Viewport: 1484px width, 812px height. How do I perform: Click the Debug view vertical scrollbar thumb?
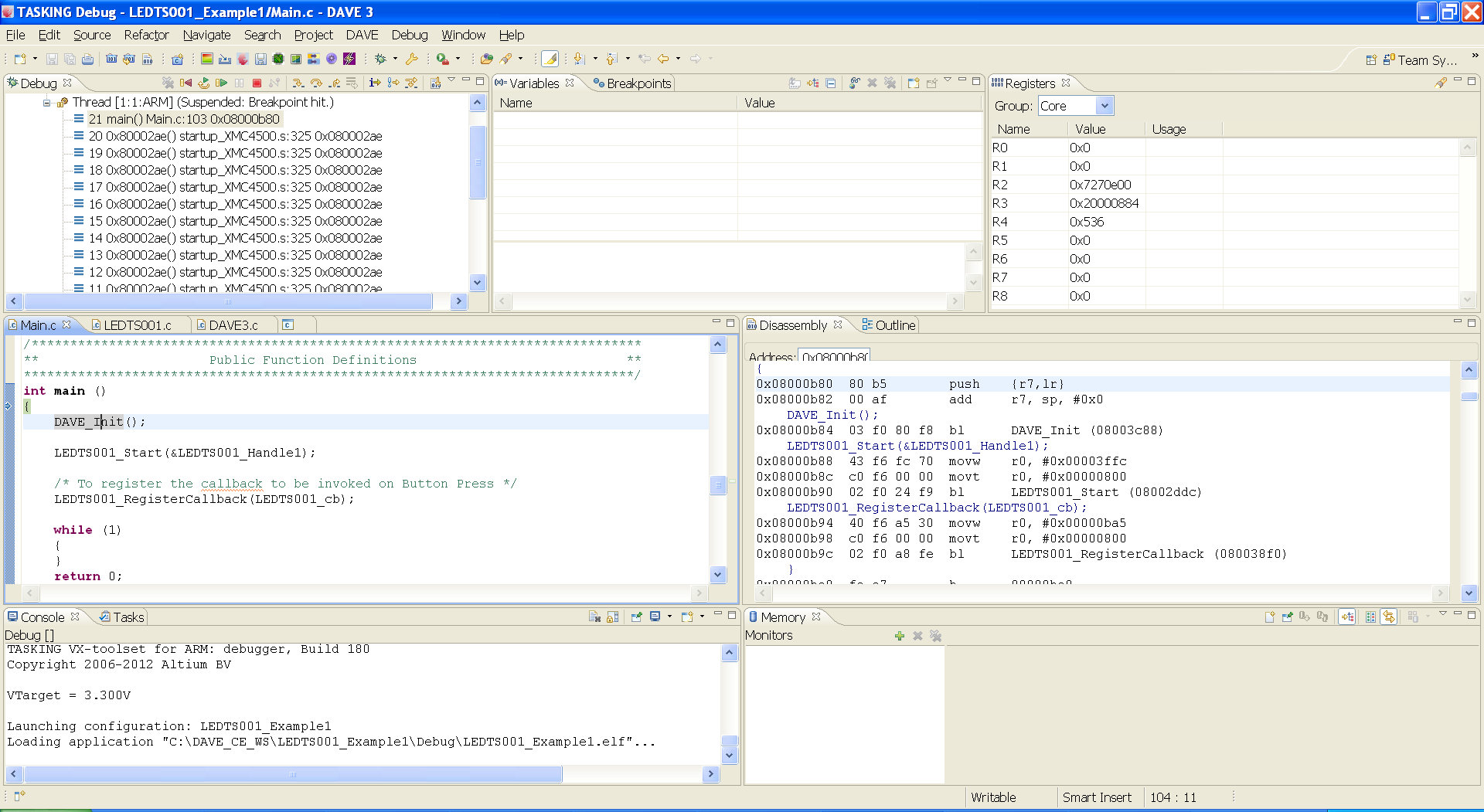(x=477, y=162)
